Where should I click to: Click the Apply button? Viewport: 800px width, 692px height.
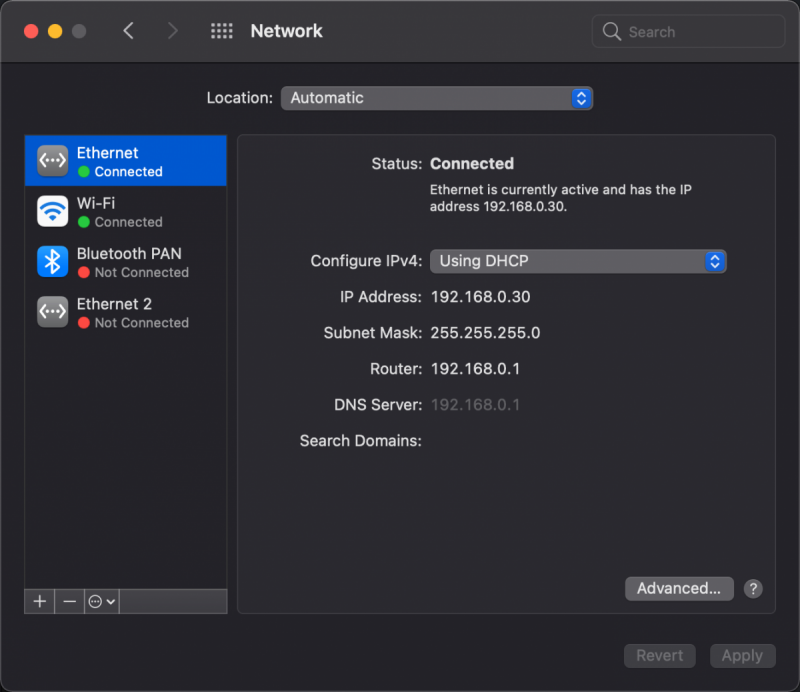(x=742, y=656)
